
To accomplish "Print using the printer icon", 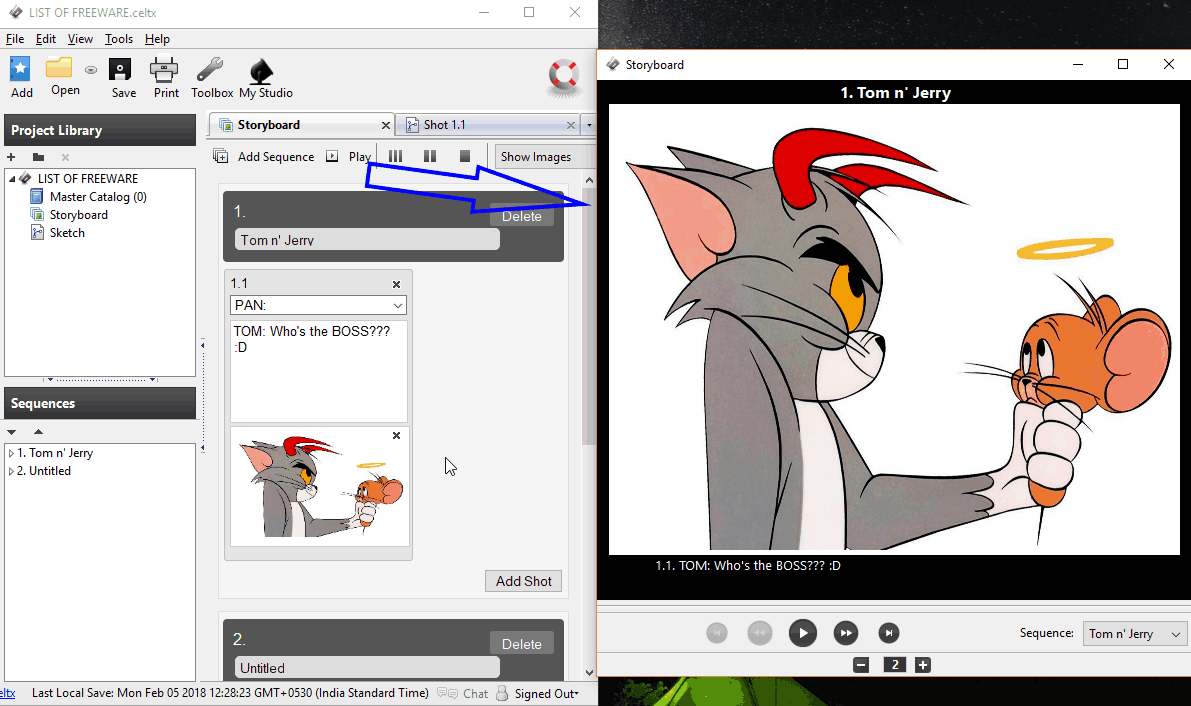I will point(163,70).
